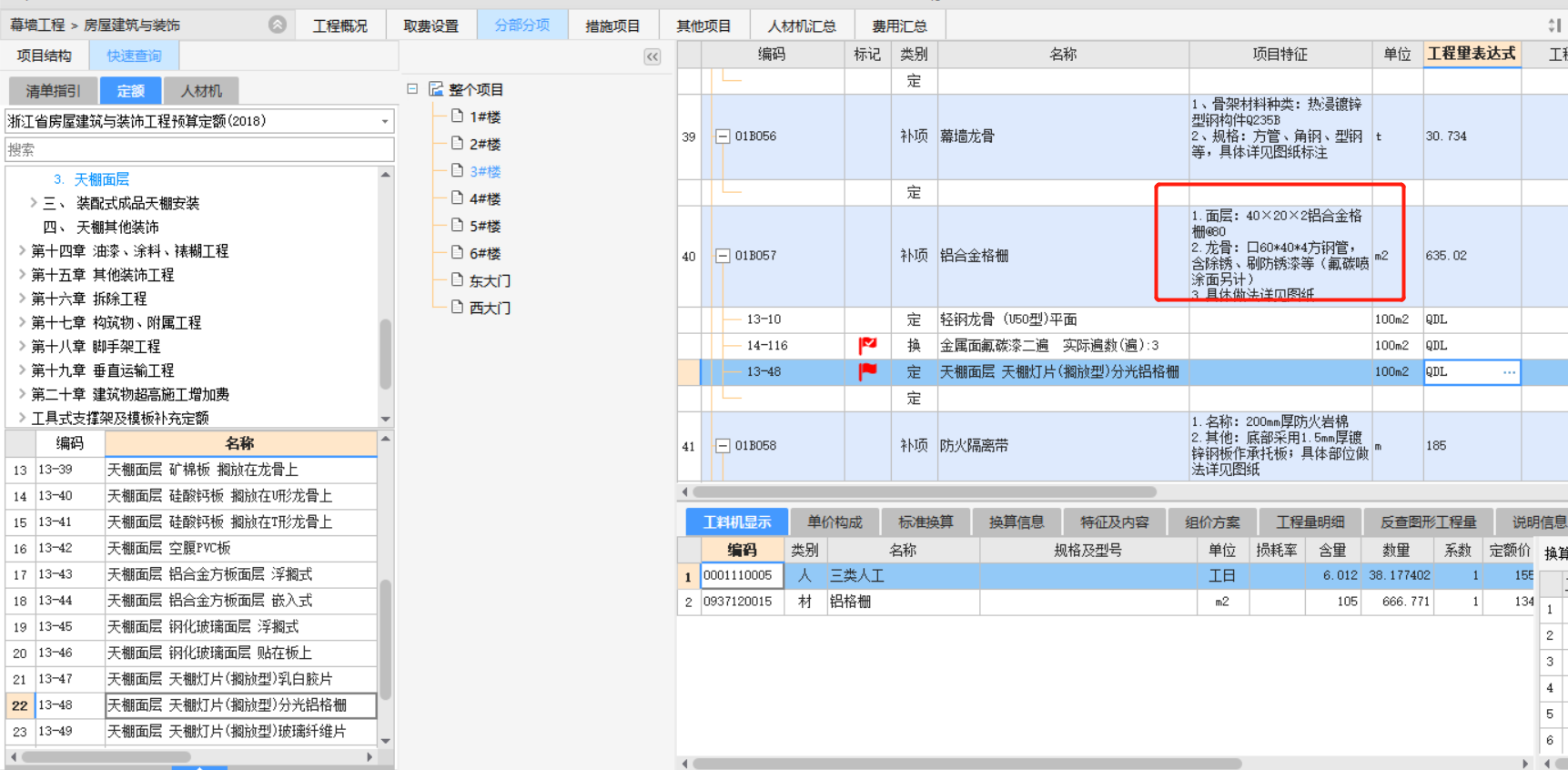Expand 第二十章 建筑物超高施工增加费
This screenshot has height=770, width=1568.
[22, 394]
